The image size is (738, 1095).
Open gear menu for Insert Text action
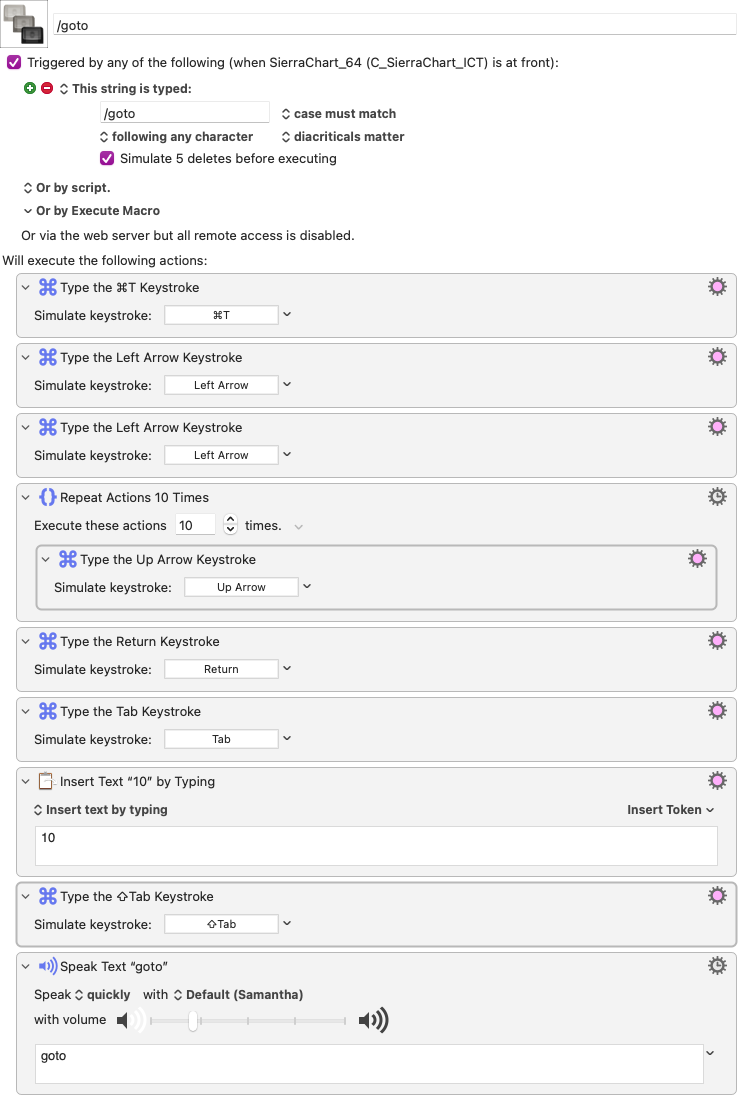tap(717, 781)
